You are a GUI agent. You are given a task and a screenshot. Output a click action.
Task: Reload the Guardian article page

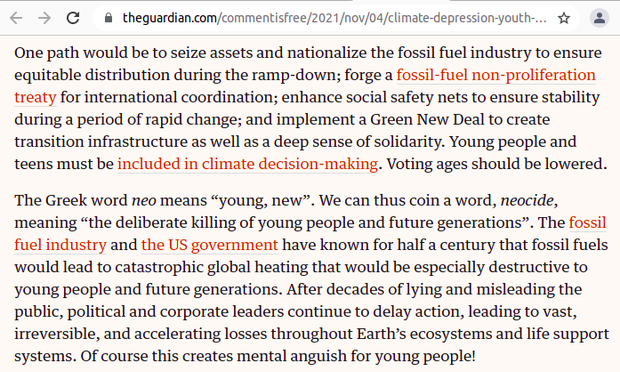pyautogui.click(x=73, y=18)
